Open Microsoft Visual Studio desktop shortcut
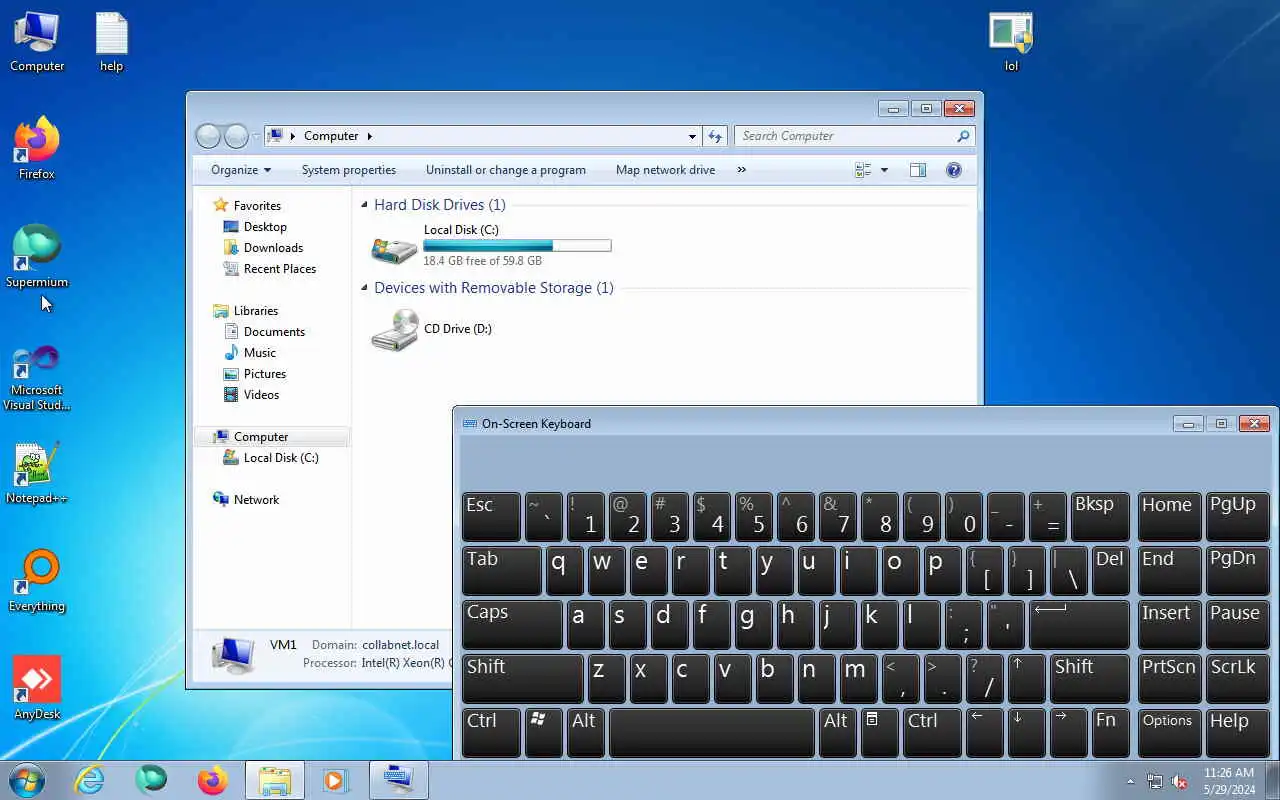 coord(37,377)
